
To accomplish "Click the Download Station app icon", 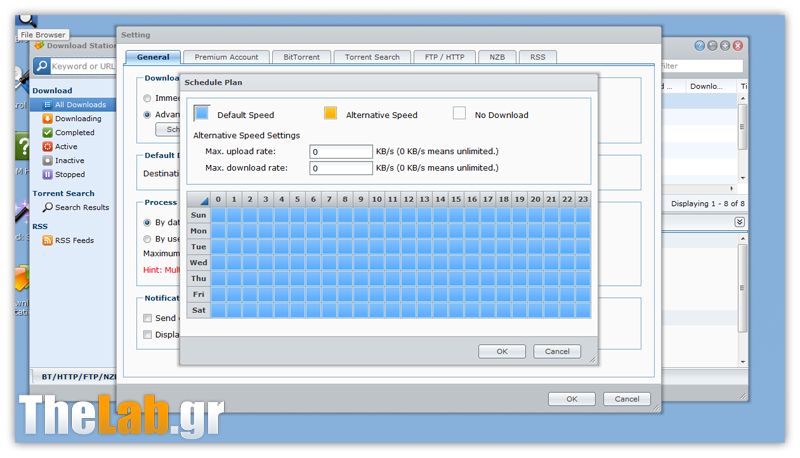I will pyautogui.click(x=39, y=45).
